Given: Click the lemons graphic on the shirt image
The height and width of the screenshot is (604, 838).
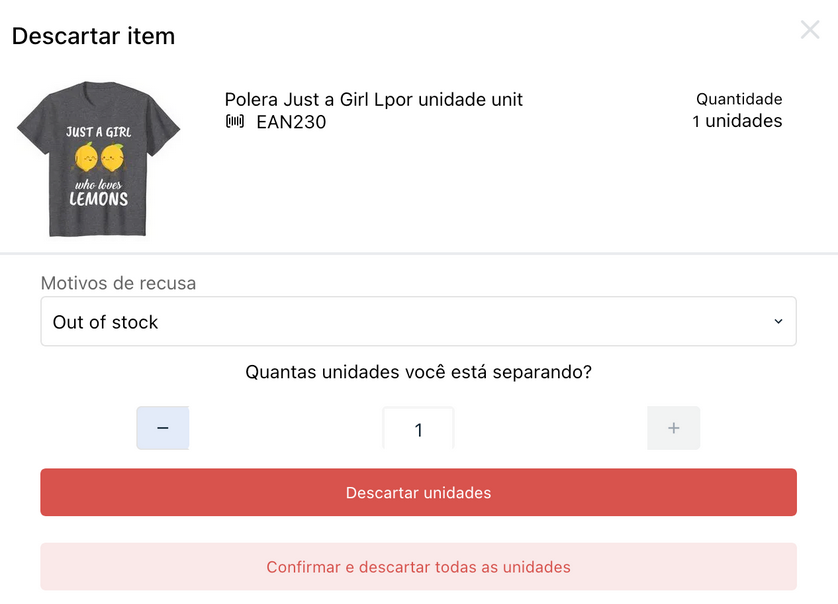Looking at the screenshot, I should 99,158.
